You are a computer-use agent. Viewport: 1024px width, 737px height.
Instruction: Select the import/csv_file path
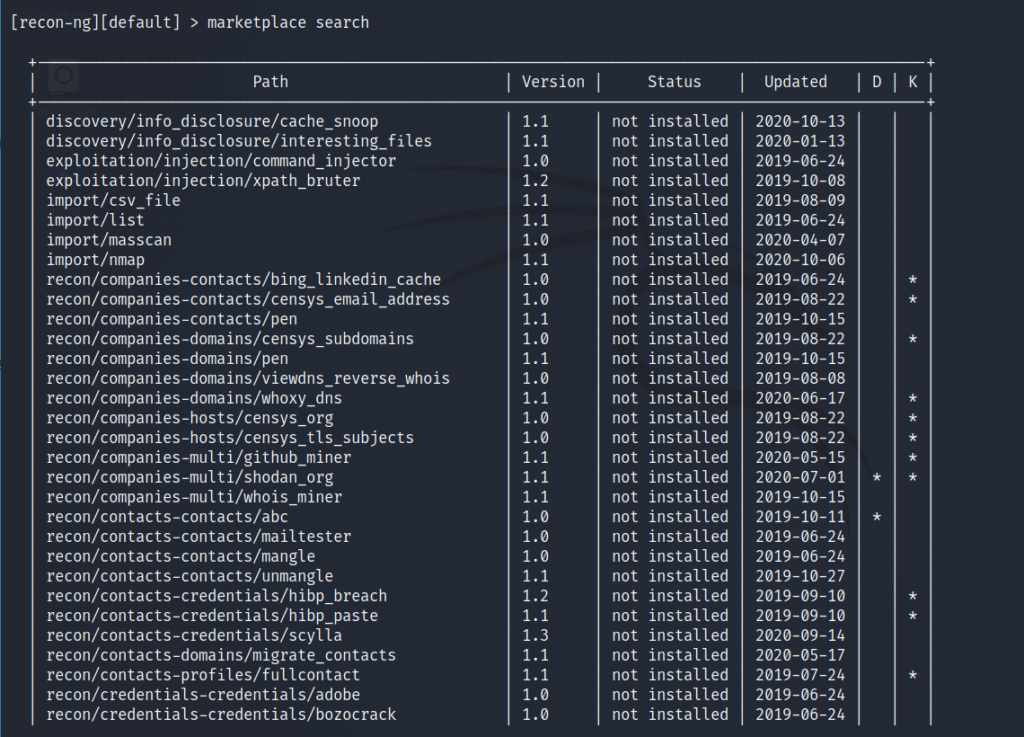pos(113,200)
